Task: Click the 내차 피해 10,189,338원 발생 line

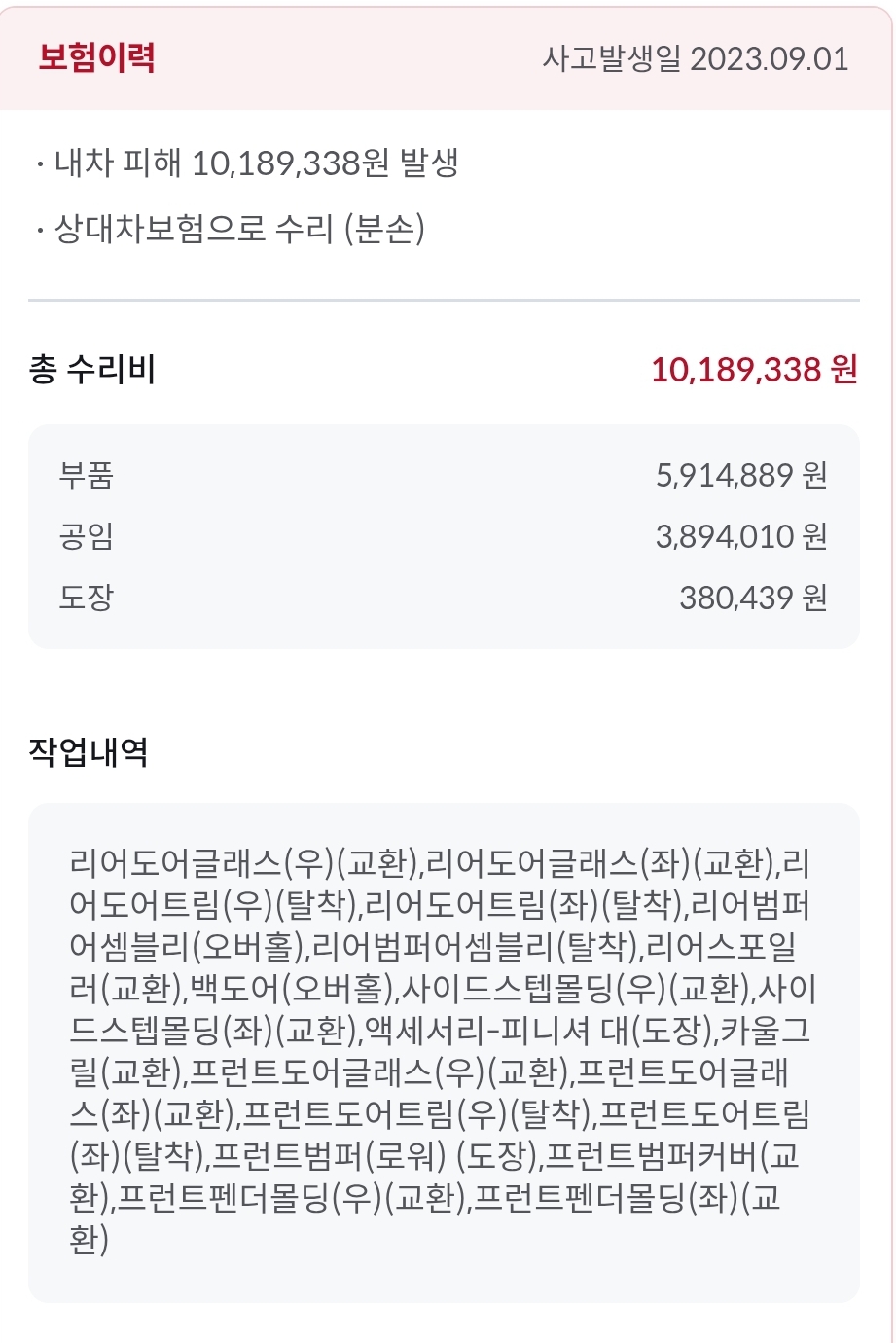Action: pyautogui.click(x=256, y=163)
